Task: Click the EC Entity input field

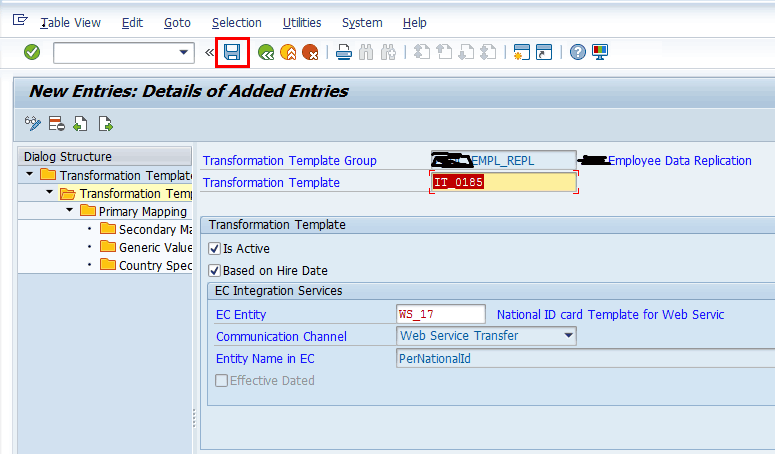Action: pos(440,314)
